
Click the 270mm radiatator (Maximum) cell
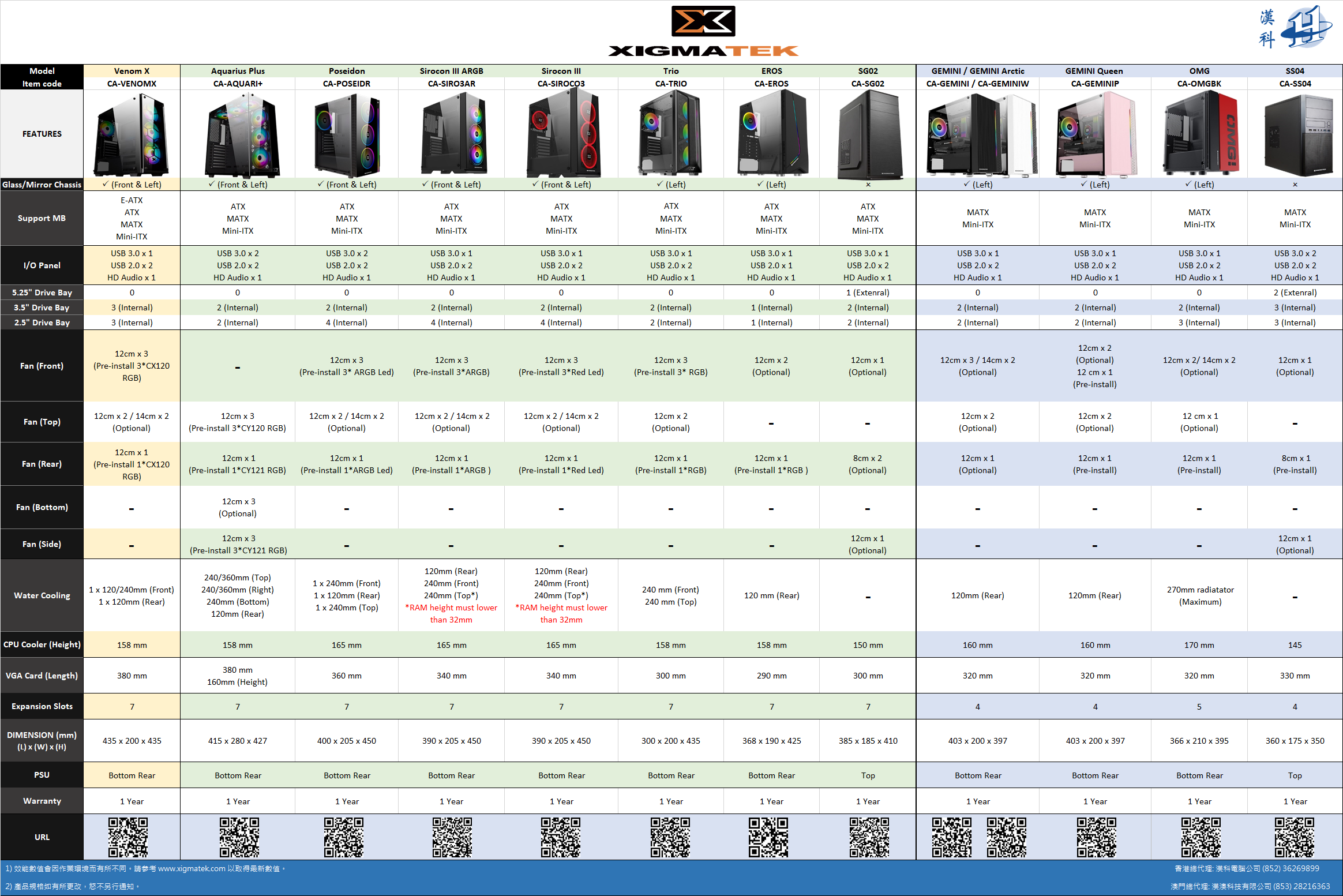click(1200, 595)
